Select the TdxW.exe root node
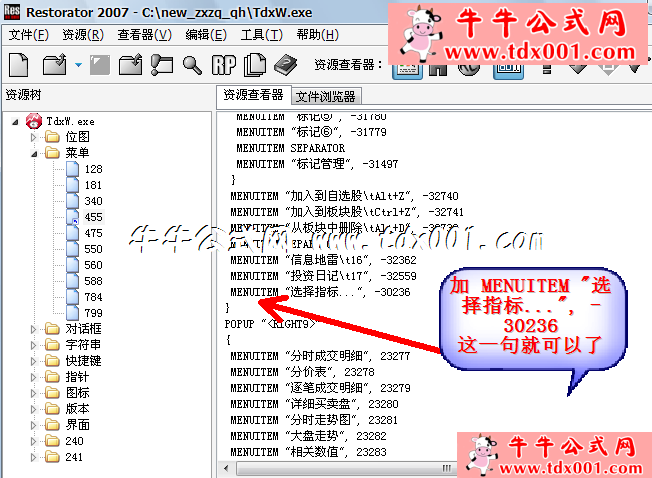The image size is (652, 478). tap(68, 121)
